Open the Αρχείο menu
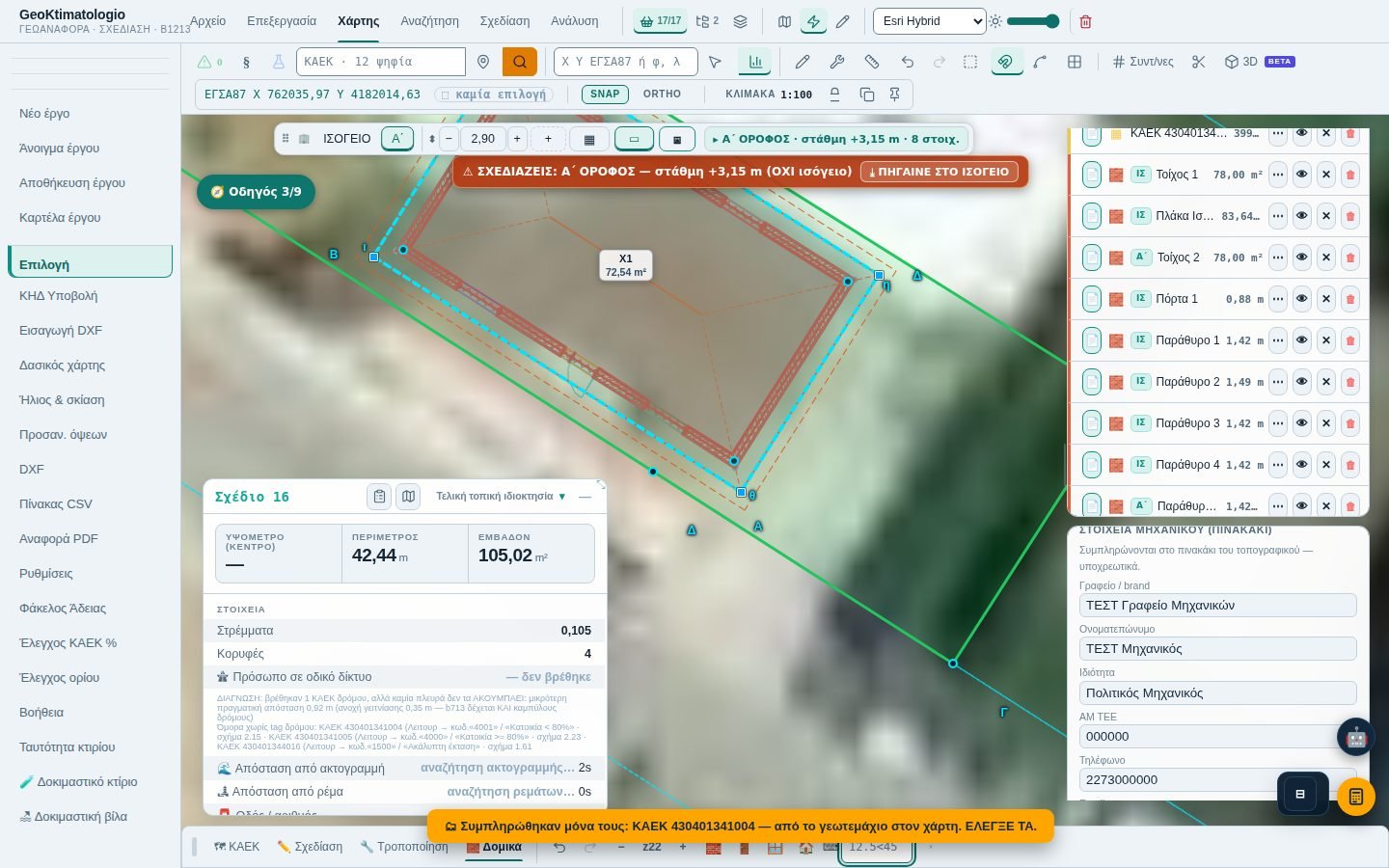The width and height of the screenshot is (1389, 868). (x=207, y=21)
